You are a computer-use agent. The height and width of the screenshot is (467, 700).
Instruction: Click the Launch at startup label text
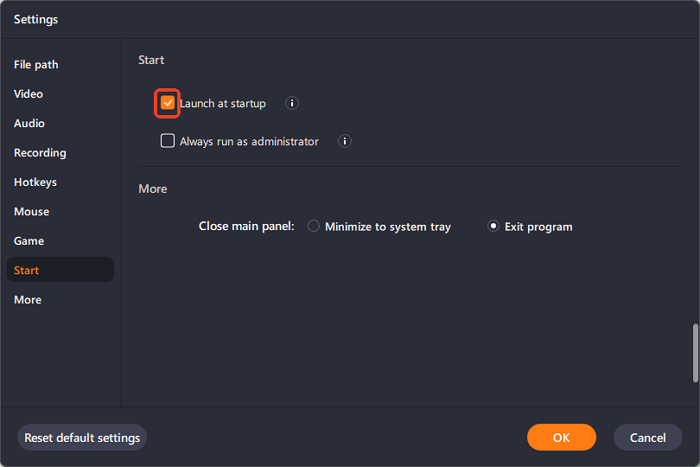(x=223, y=104)
